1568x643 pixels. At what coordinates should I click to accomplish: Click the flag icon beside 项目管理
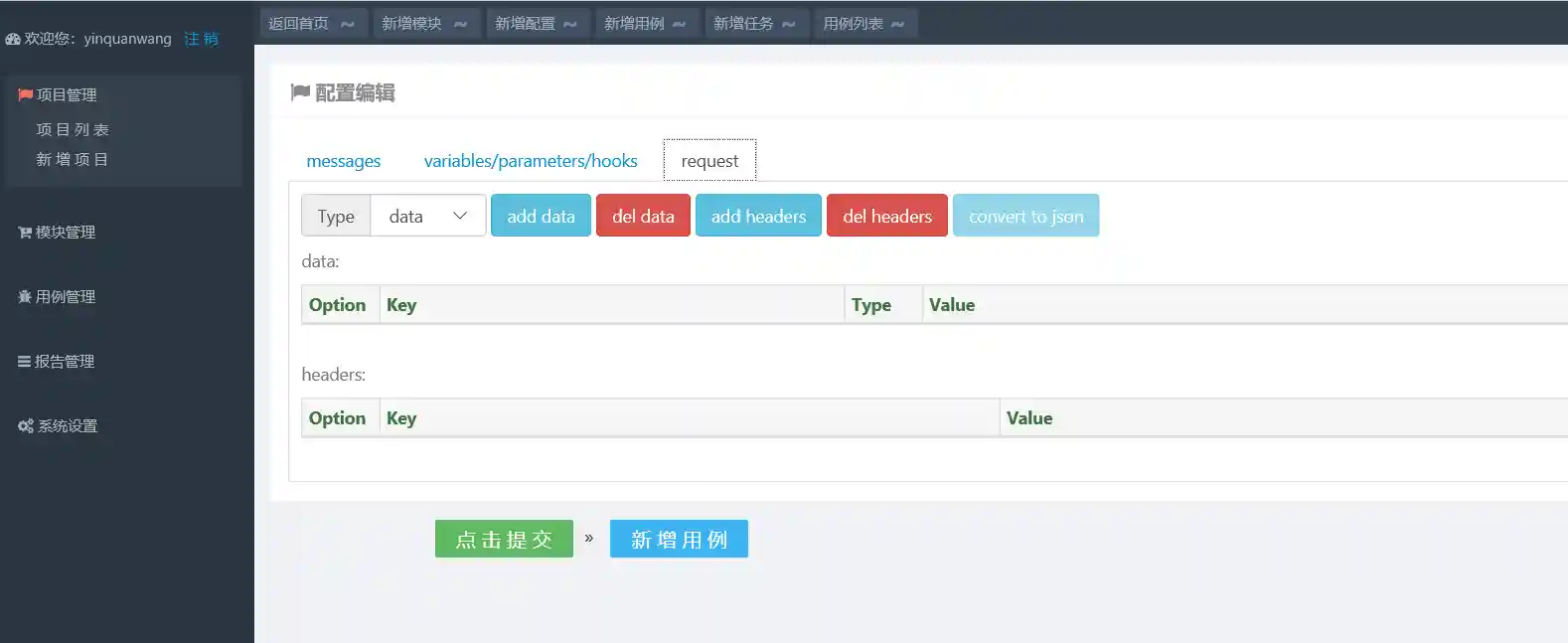pos(25,95)
